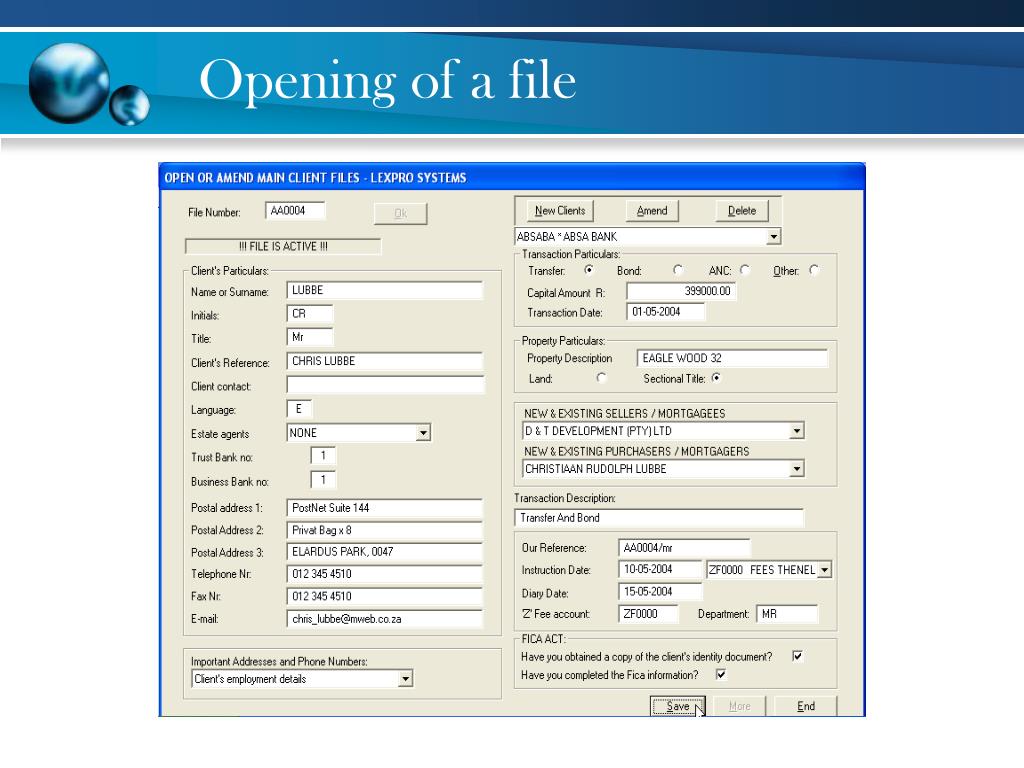
Task: Click the Transaction Date field
Action: point(665,312)
